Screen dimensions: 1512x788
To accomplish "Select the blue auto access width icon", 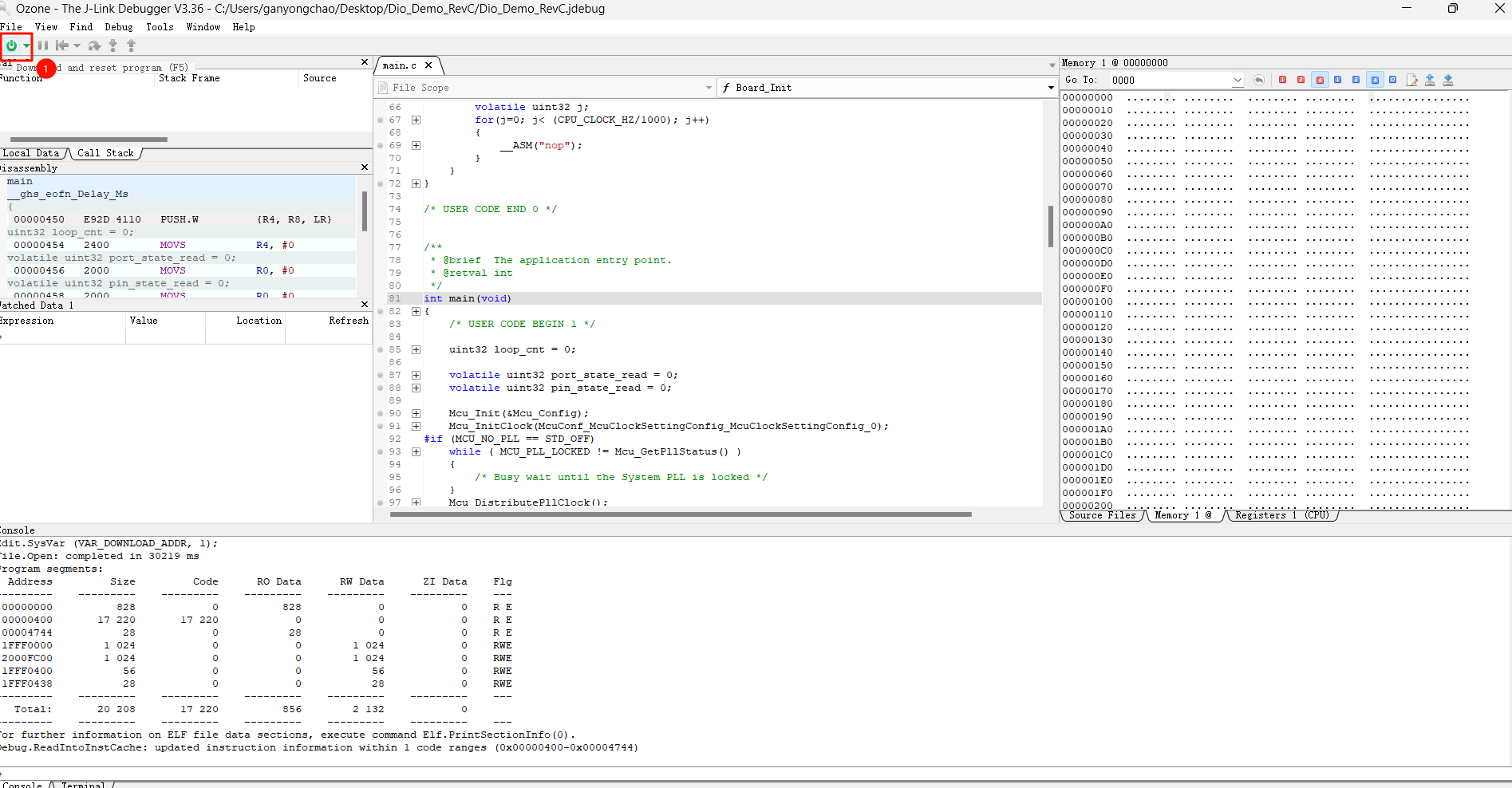I will point(1392,80).
